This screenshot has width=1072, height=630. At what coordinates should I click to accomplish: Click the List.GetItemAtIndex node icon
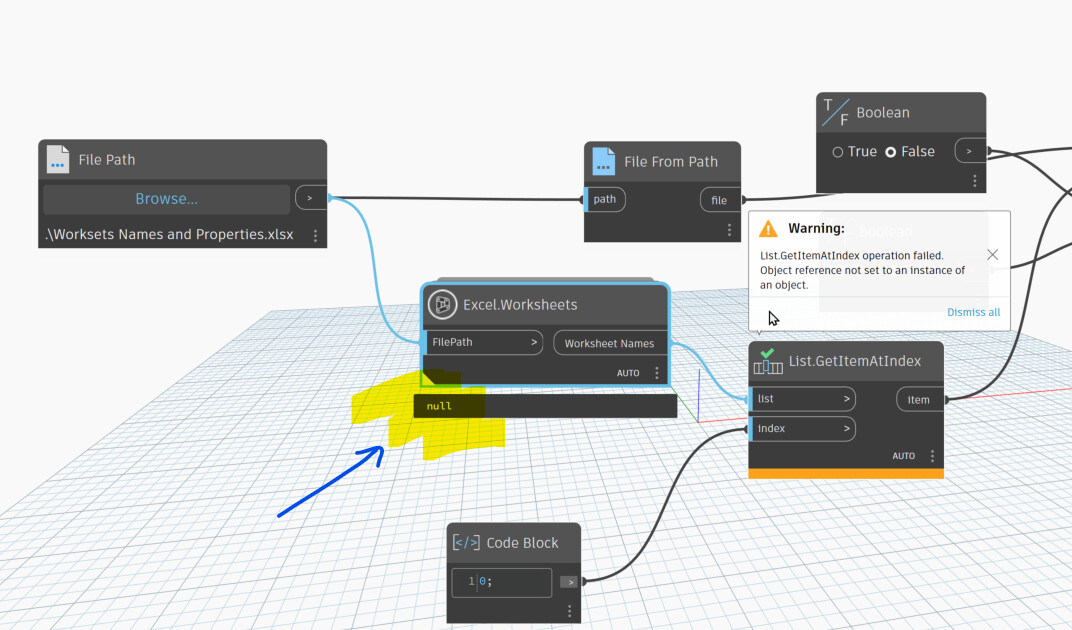click(768, 361)
